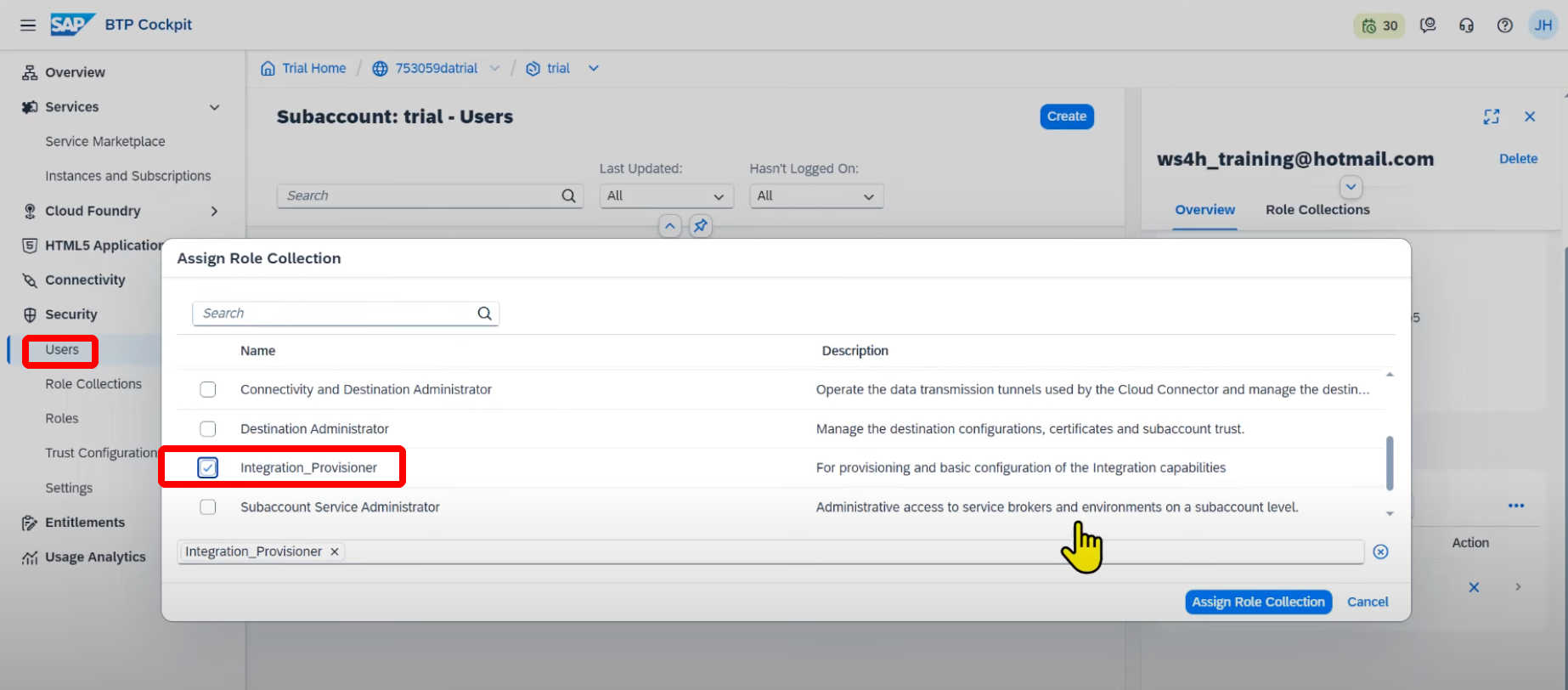Open row details right chevron
The image size is (1568, 690).
point(1518,587)
